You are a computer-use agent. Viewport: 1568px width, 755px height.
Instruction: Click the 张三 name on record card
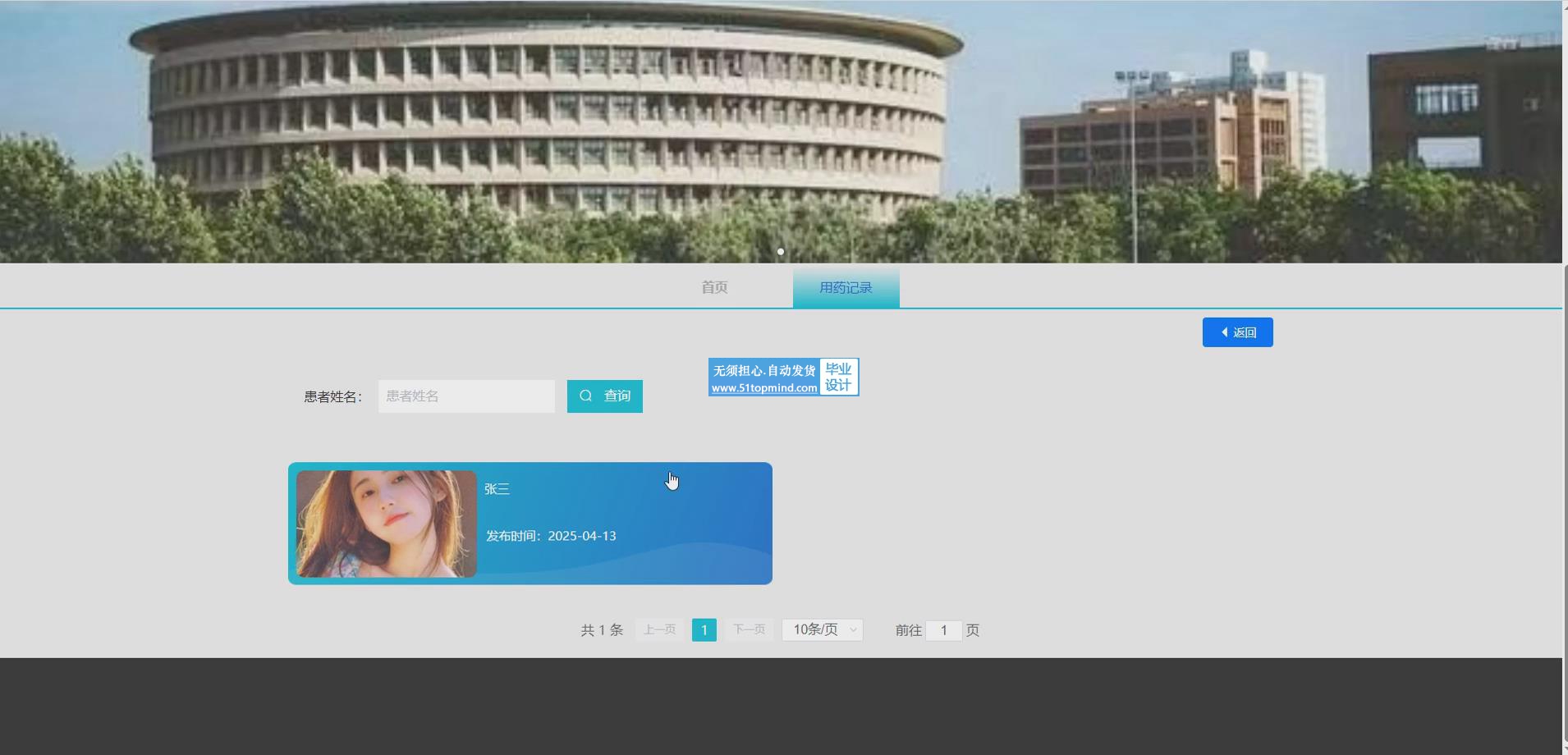[x=497, y=489]
